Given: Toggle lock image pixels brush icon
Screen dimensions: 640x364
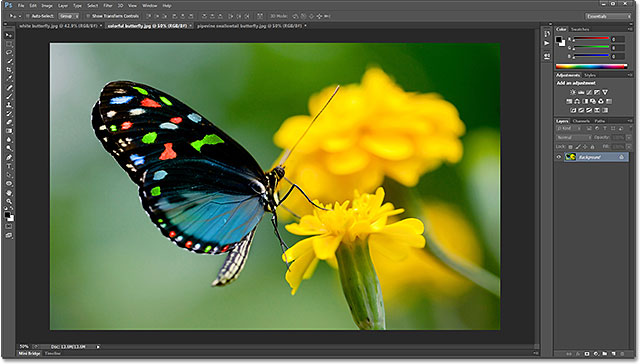Looking at the screenshot, I should point(578,146).
